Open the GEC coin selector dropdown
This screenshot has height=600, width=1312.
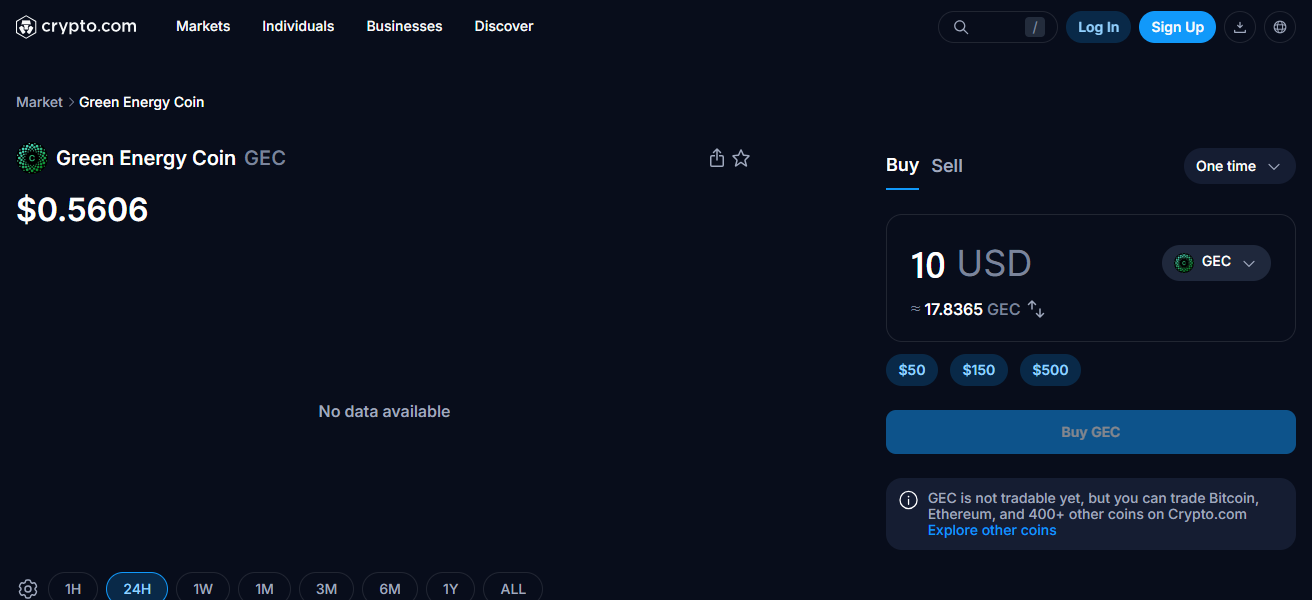tap(1216, 263)
